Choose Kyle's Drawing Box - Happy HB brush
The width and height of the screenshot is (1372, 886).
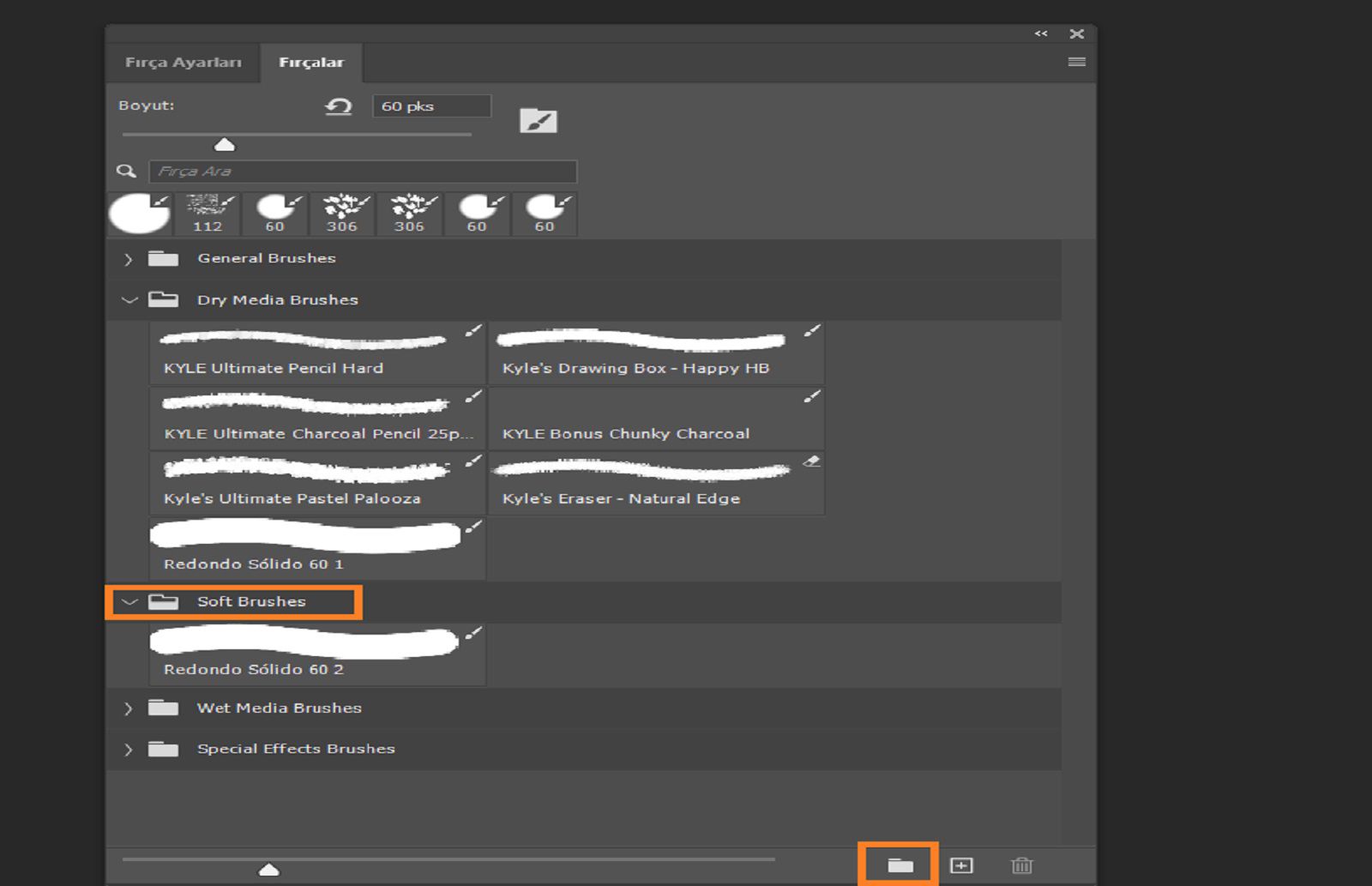point(656,353)
